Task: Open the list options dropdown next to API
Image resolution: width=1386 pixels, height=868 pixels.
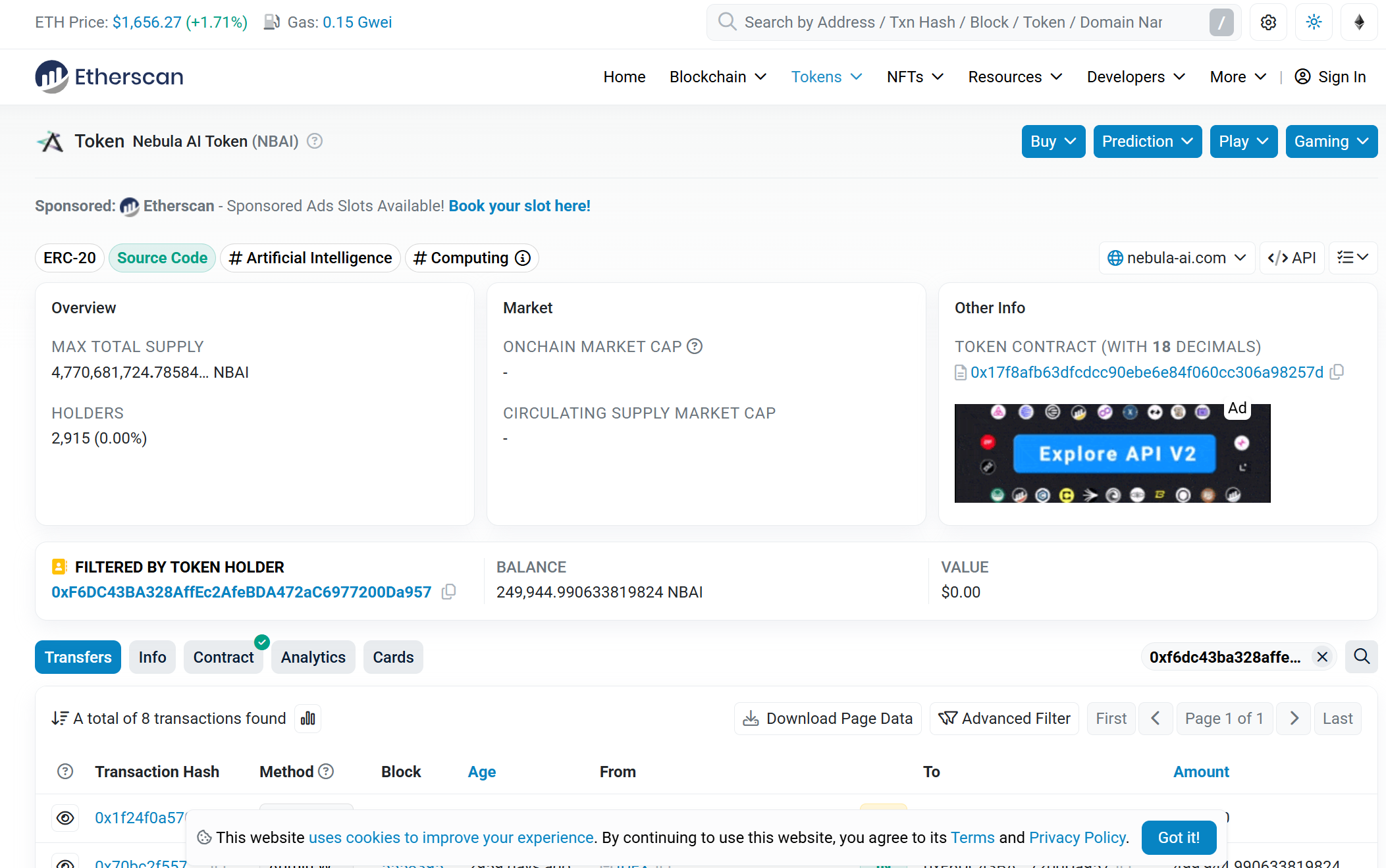Action: (1353, 258)
